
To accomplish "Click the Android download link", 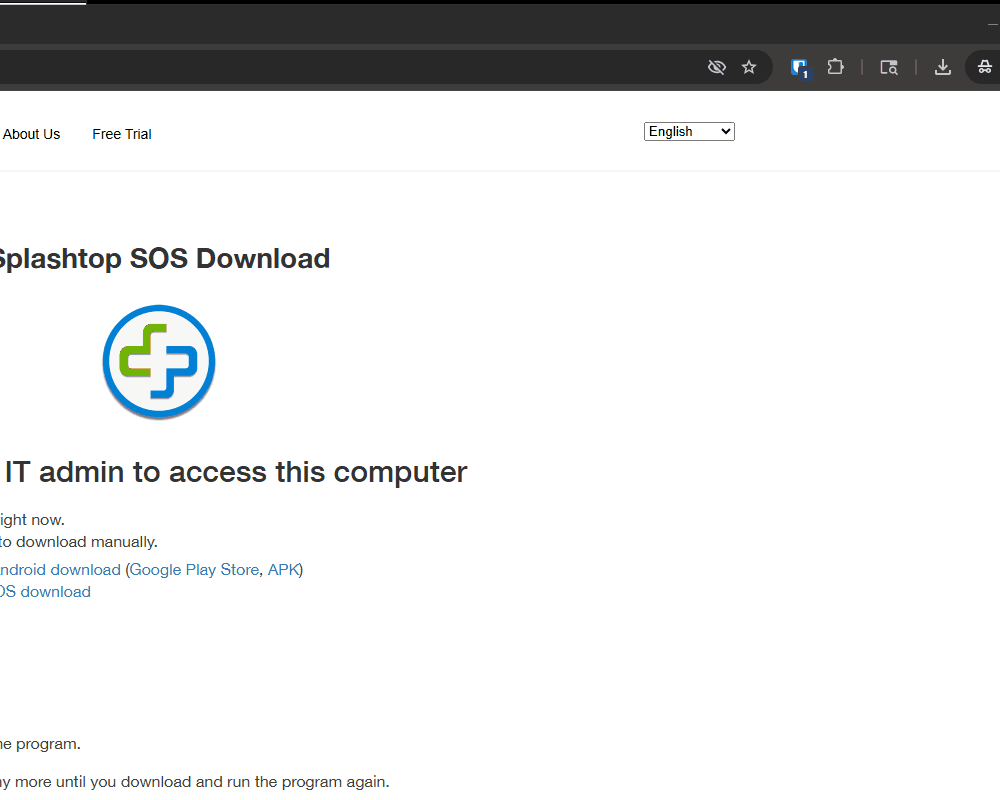I will click(58, 570).
